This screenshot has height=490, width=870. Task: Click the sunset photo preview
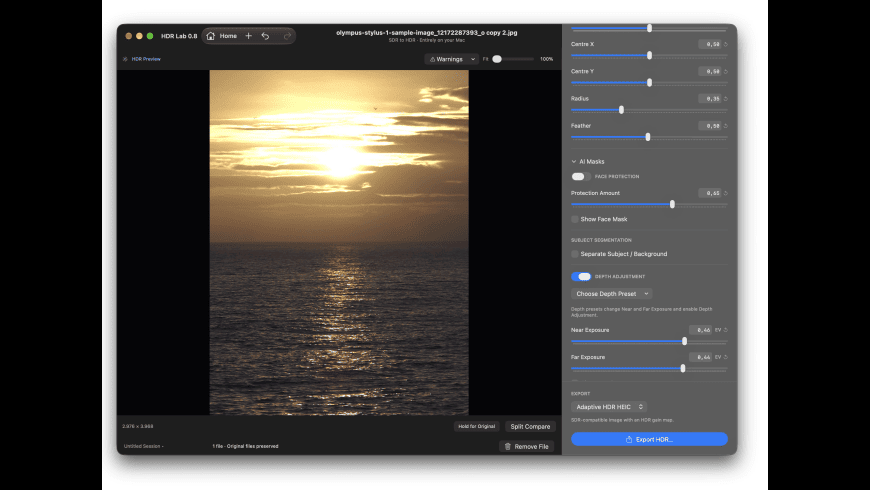(339, 243)
